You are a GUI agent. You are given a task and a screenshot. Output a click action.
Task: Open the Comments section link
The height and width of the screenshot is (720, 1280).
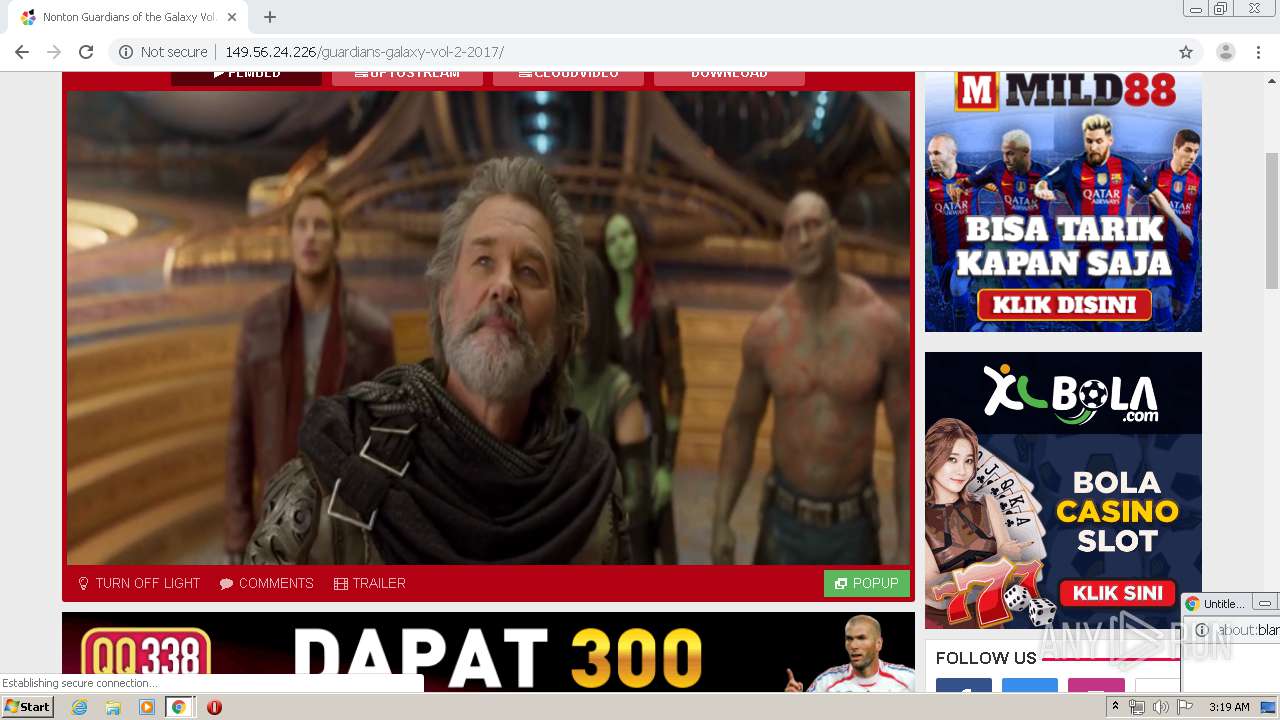click(x=267, y=583)
